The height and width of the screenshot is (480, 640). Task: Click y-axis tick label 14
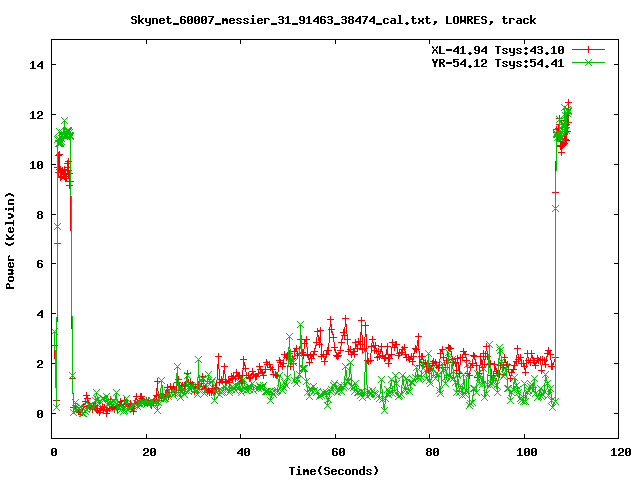click(37, 65)
